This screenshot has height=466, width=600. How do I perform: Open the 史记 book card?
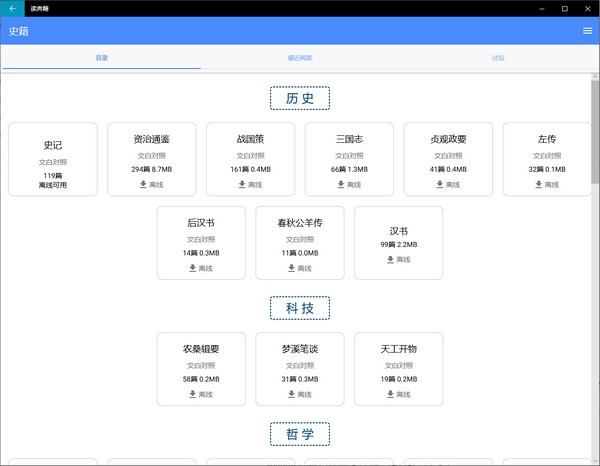(x=53, y=158)
